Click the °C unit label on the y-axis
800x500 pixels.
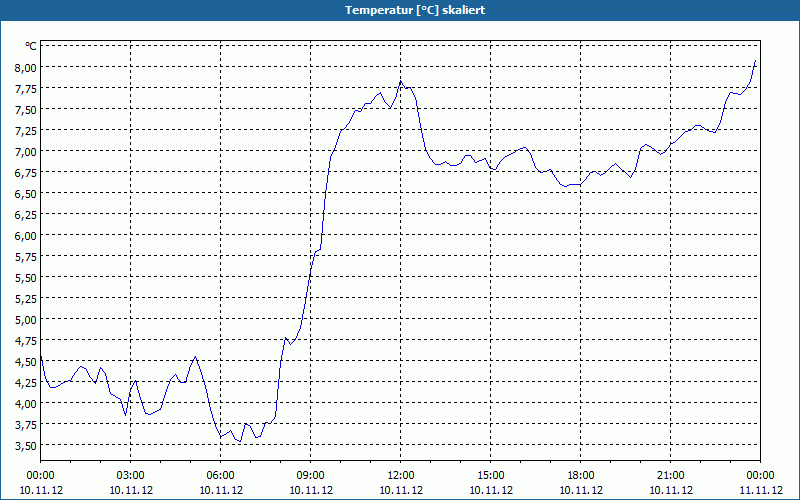click(31, 46)
